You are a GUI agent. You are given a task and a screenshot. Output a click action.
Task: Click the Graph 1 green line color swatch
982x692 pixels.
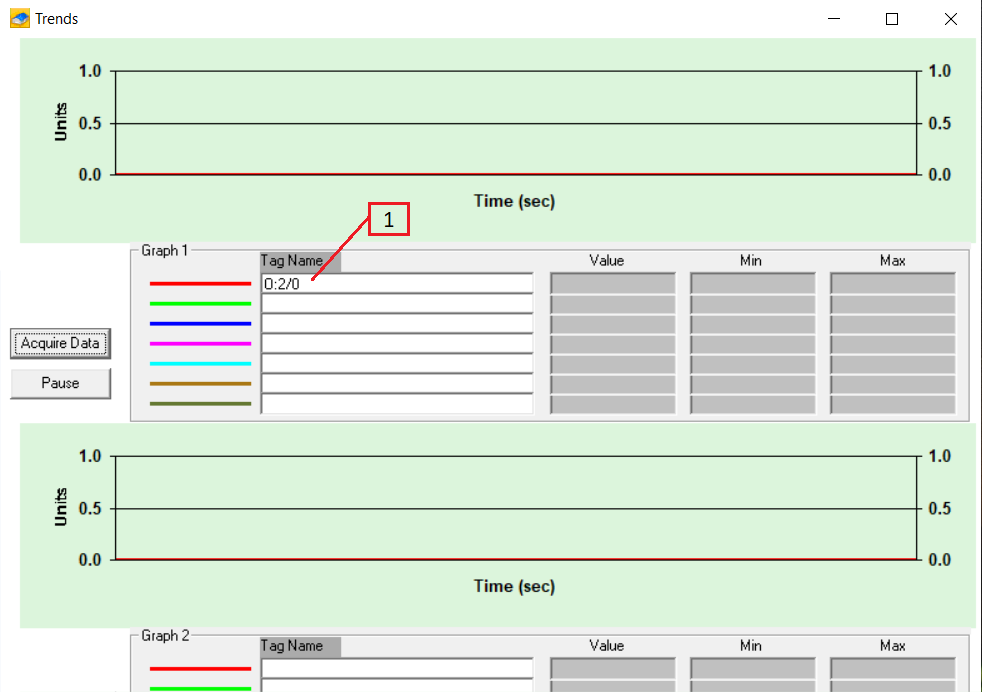[200, 304]
